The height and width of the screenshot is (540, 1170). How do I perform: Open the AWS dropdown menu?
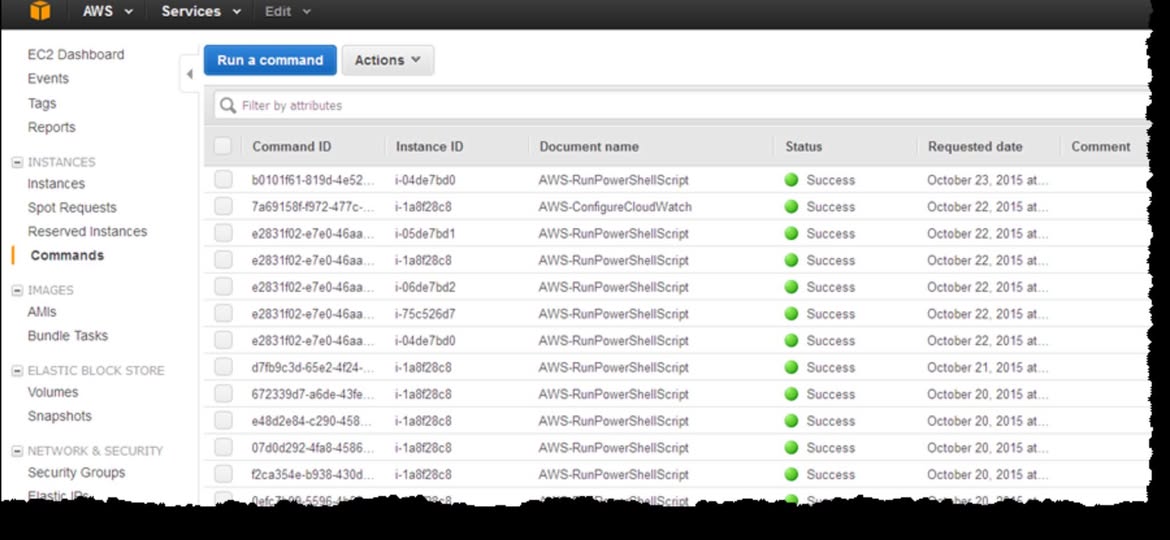tap(107, 11)
